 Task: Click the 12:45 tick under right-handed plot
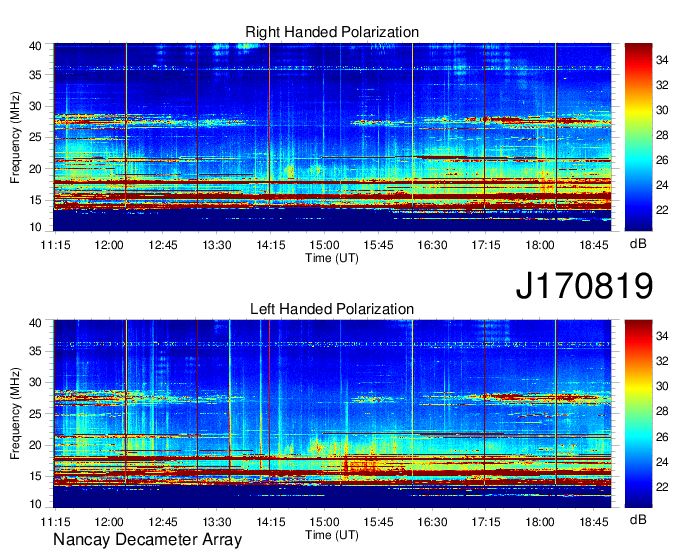tap(163, 245)
